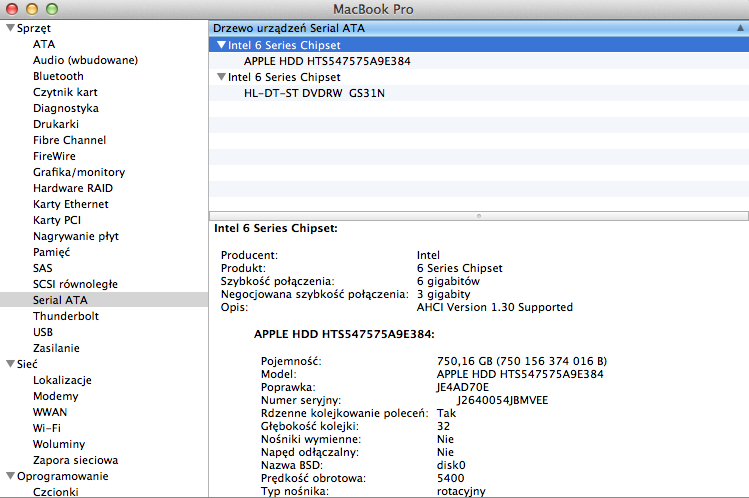
Task: Open Karty PCI entry
Action: (x=56, y=220)
